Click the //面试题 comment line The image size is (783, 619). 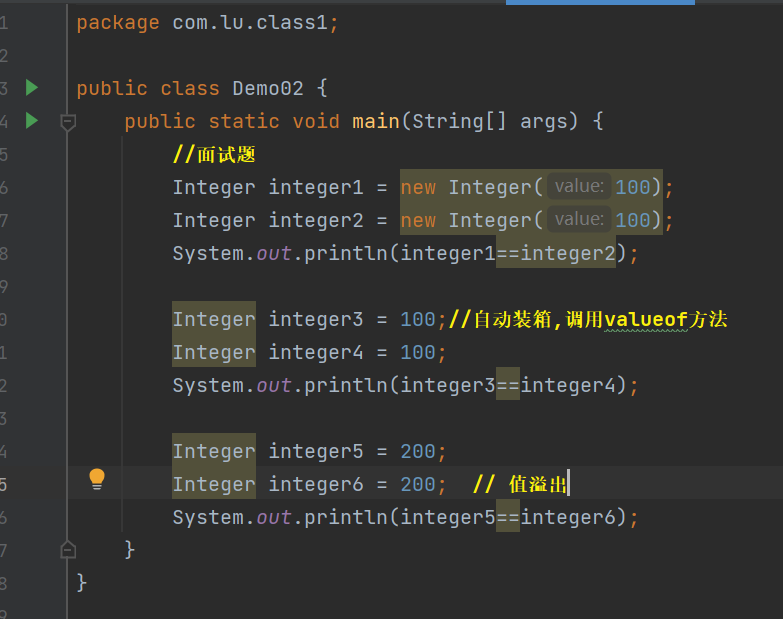(x=214, y=155)
